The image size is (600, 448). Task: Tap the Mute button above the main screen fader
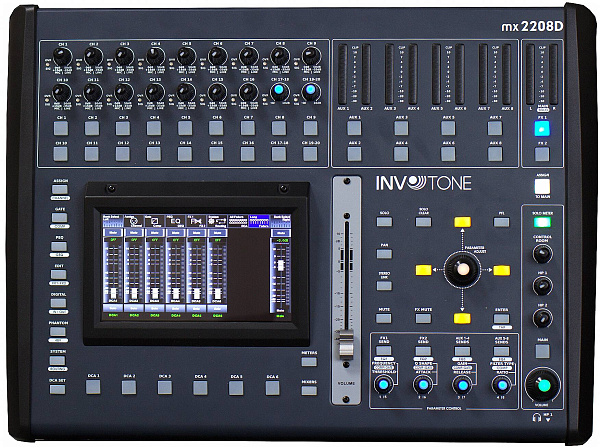click(x=280, y=233)
